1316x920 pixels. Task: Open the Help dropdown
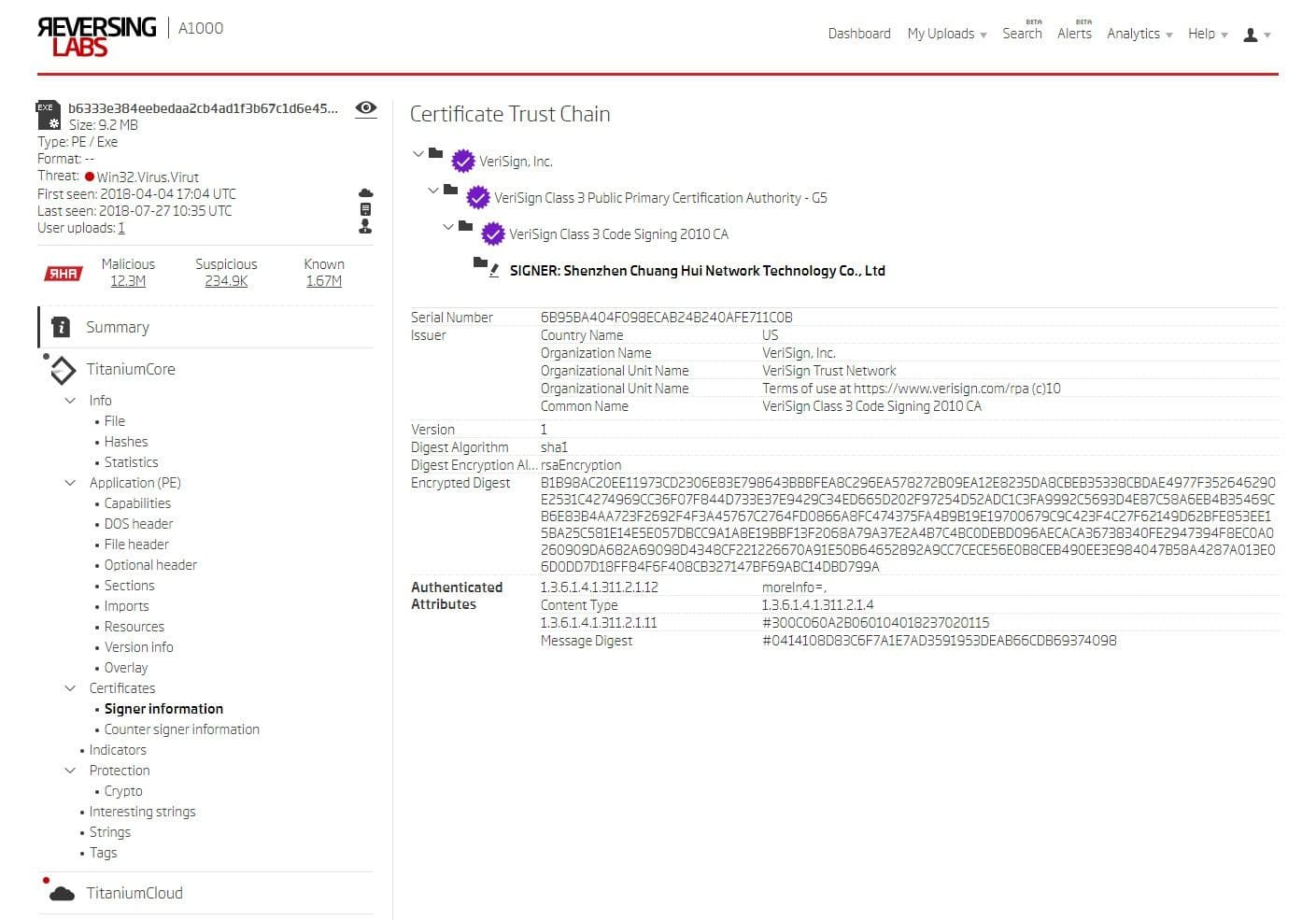[x=1201, y=34]
